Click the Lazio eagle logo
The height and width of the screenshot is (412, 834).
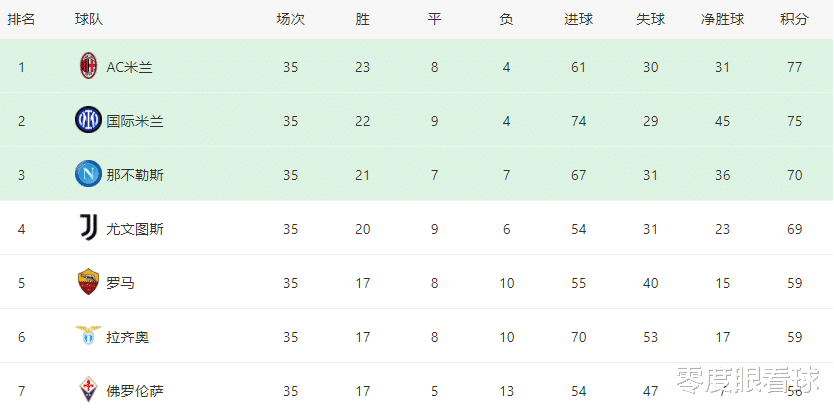[x=88, y=336]
